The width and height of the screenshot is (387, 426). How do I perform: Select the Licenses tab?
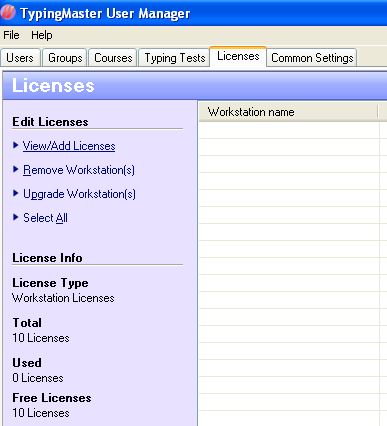click(238, 56)
